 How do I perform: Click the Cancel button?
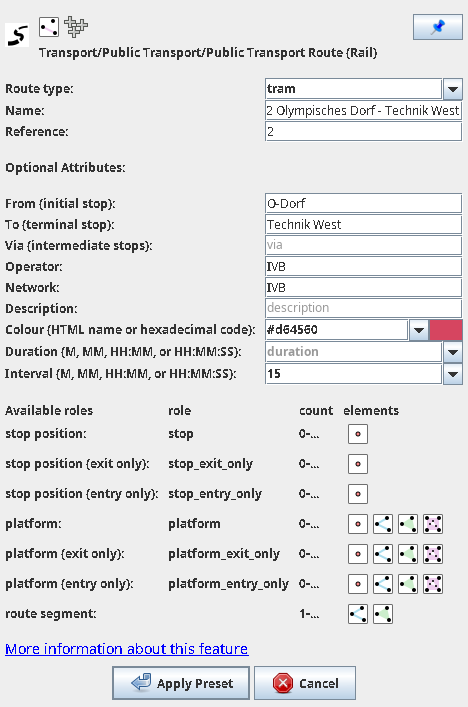tap(305, 683)
